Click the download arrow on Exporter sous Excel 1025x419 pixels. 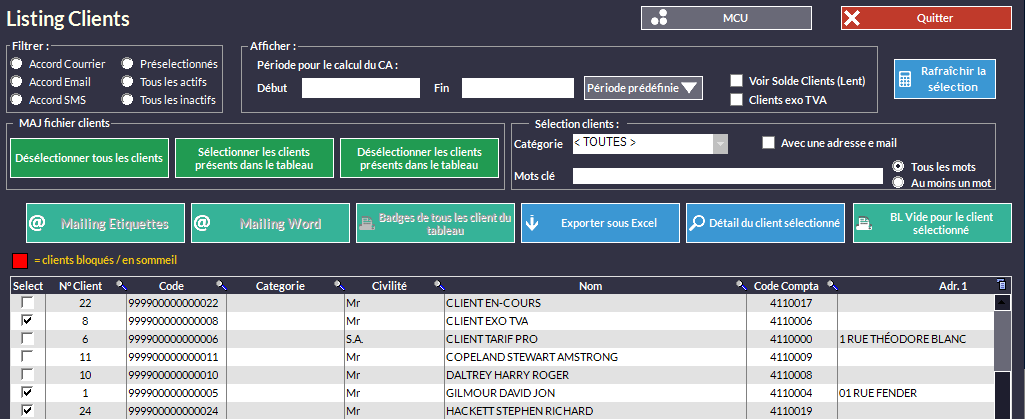[532, 223]
